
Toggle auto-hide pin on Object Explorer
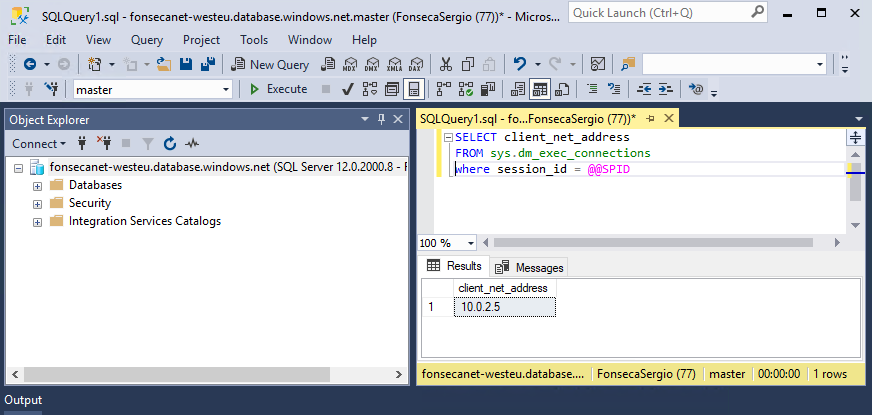point(382,119)
